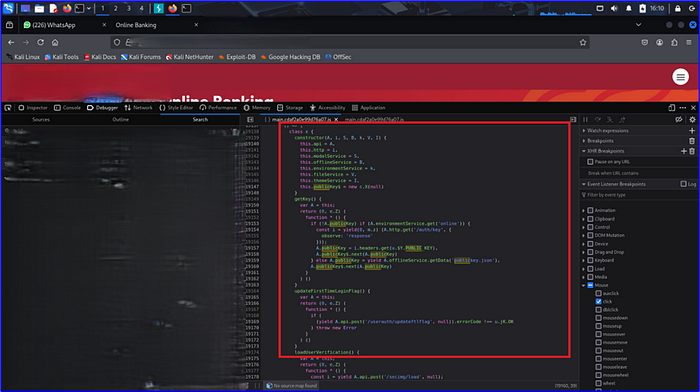Click the Step out debugger button
This screenshot has height=392, width=700.
coord(622,120)
